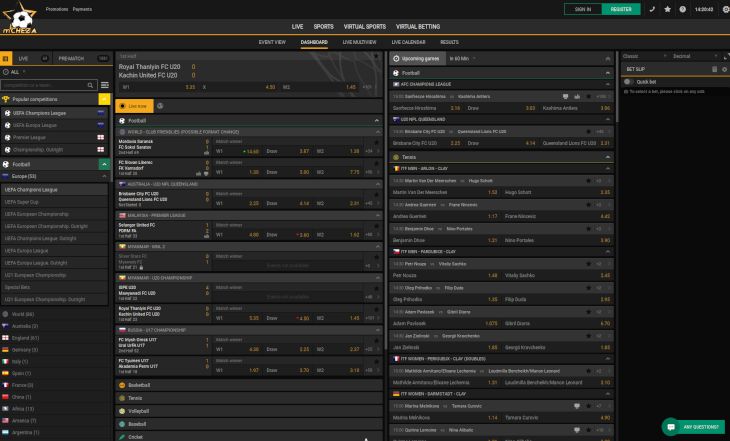Image resolution: width=730 pixels, height=441 pixels.
Task: Click the mCHEZA logo
Action: click(x=20, y=18)
